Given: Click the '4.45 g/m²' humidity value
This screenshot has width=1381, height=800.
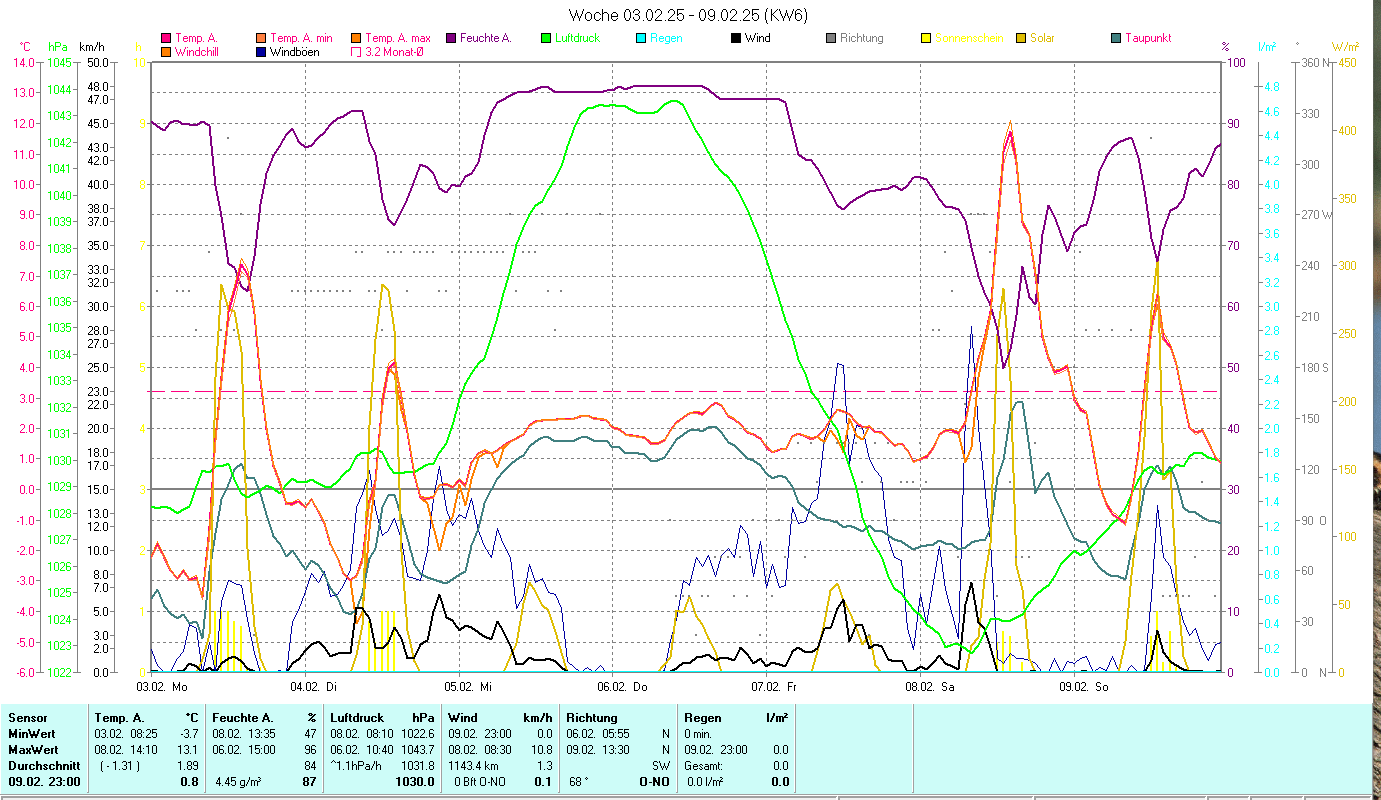Looking at the screenshot, I should pyautogui.click(x=239, y=782).
